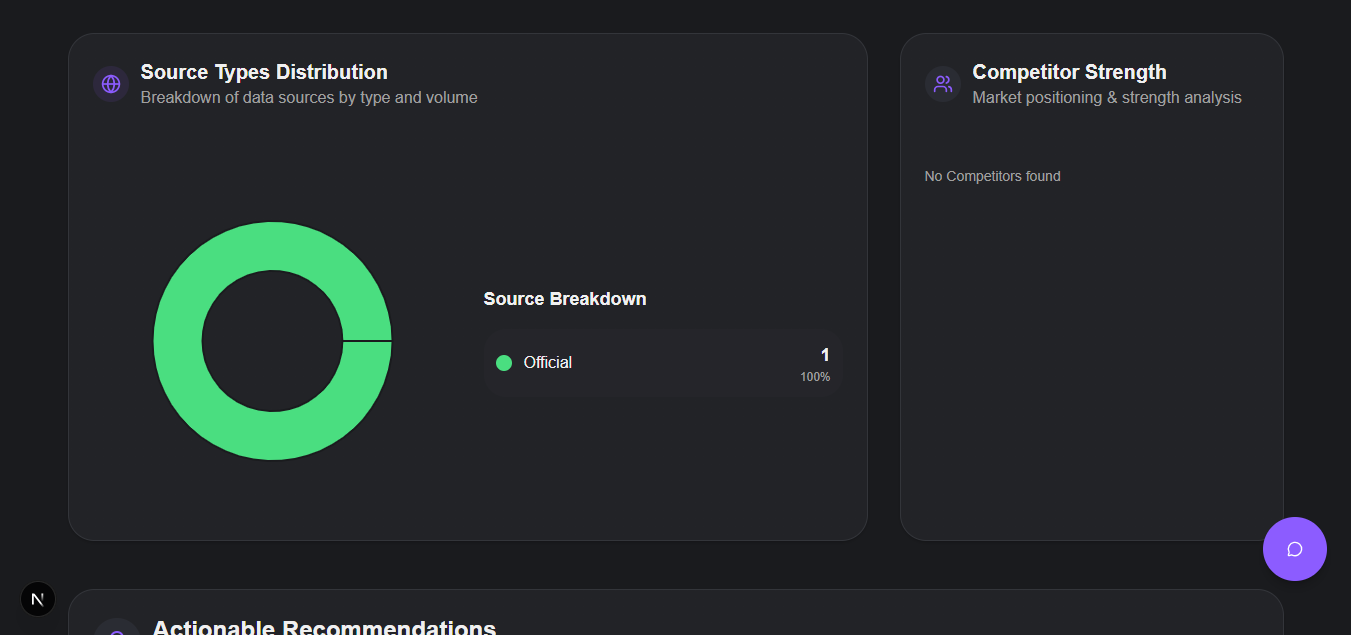Click the 'Market positioning & strength analysis' subtitle

point(1107,97)
